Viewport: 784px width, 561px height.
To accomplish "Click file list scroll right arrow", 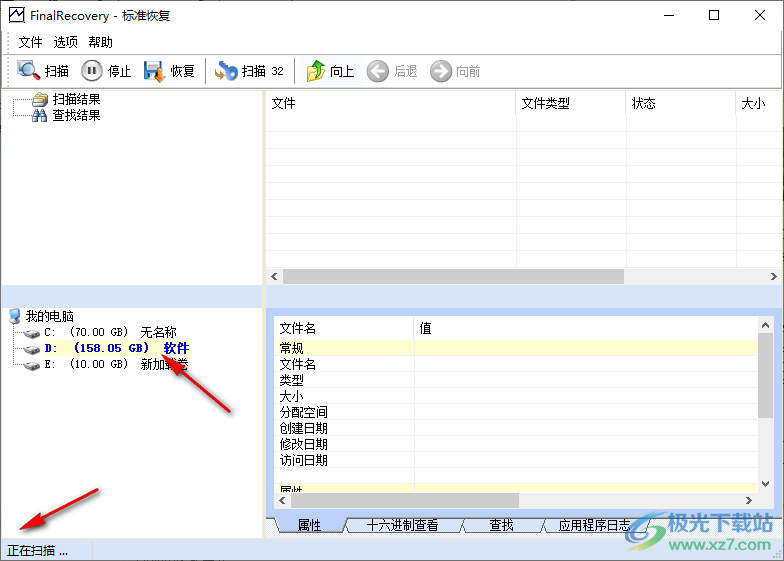I will click(x=773, y=276).
